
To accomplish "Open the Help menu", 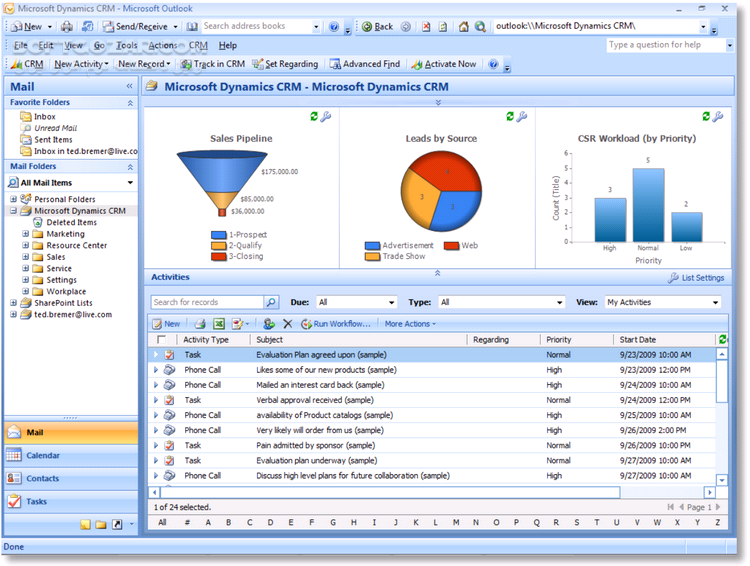I will tap(228, 45).
